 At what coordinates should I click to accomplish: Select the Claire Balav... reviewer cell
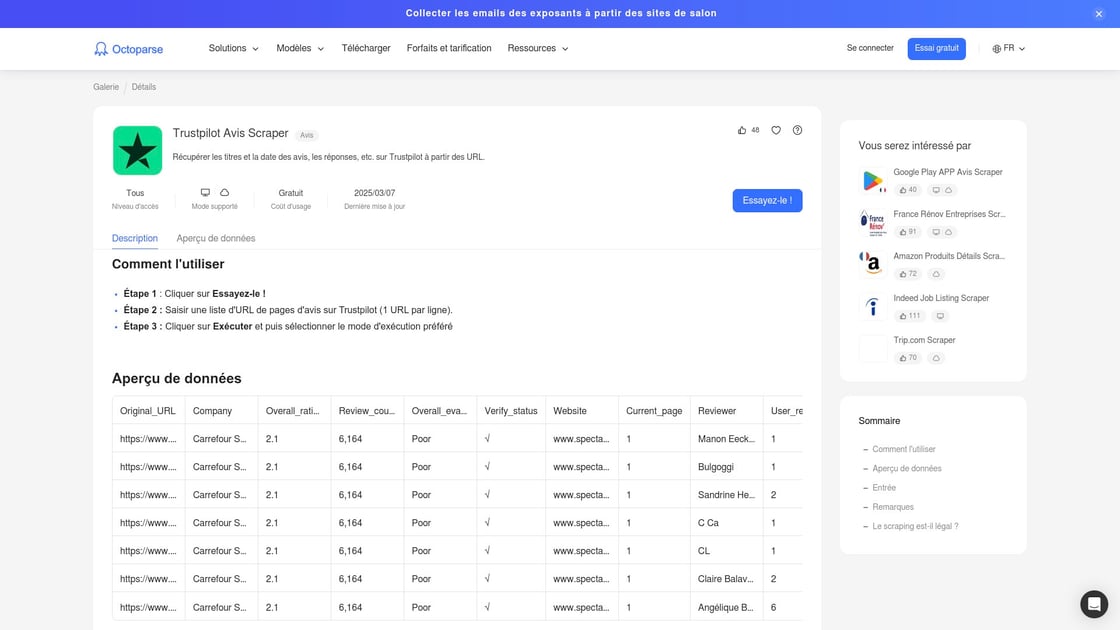tap(726, 579)
